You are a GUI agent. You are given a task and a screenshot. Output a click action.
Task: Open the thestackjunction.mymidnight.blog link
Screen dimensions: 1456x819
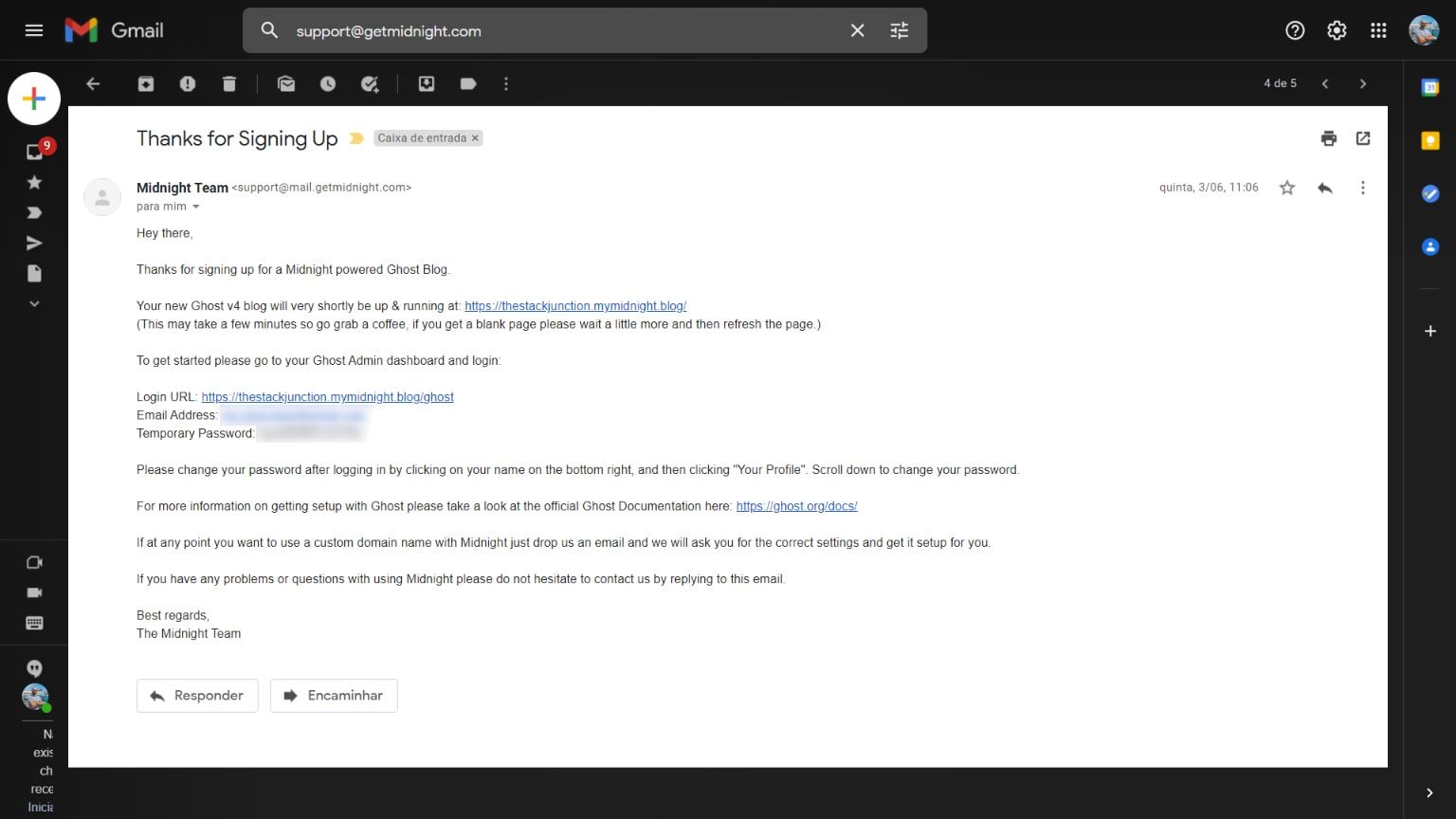coord(575,306)
